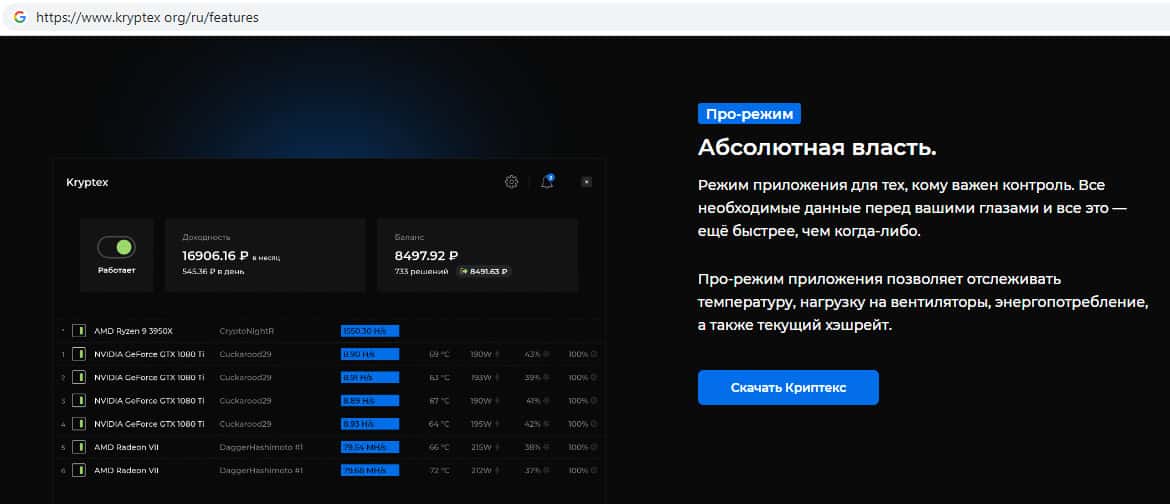Click the 38% fan speed value
This screenshot has height=504, width=1170.
coord(533,447)
